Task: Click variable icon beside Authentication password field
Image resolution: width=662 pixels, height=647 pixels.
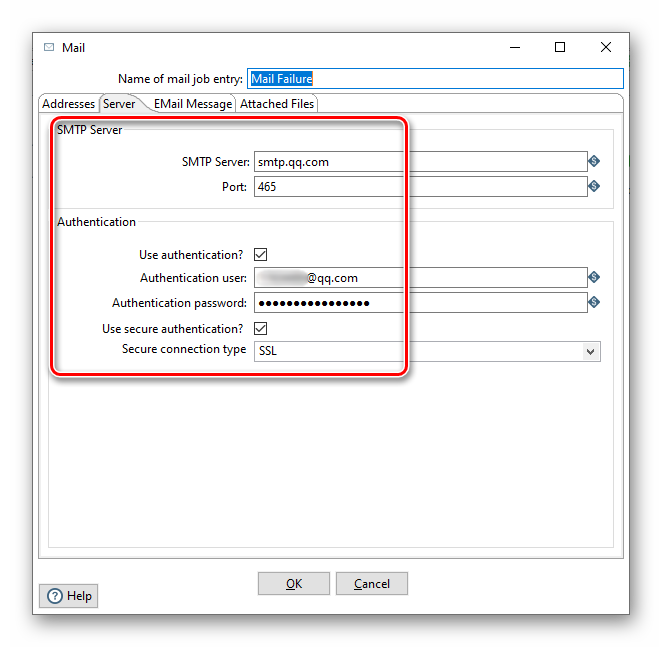Action: (x=594, y=302)
